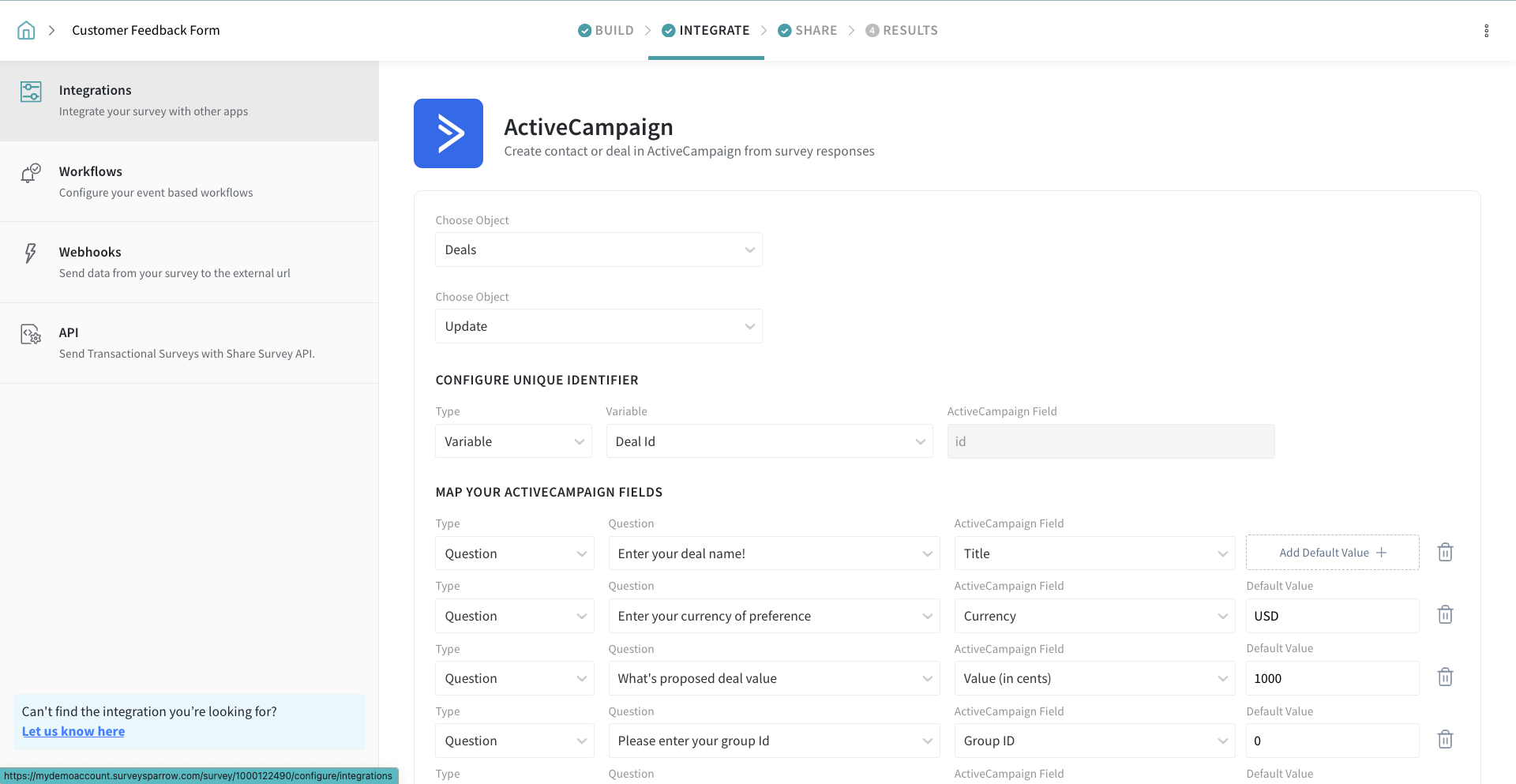Click Add Default Value button

point(1332,553)
